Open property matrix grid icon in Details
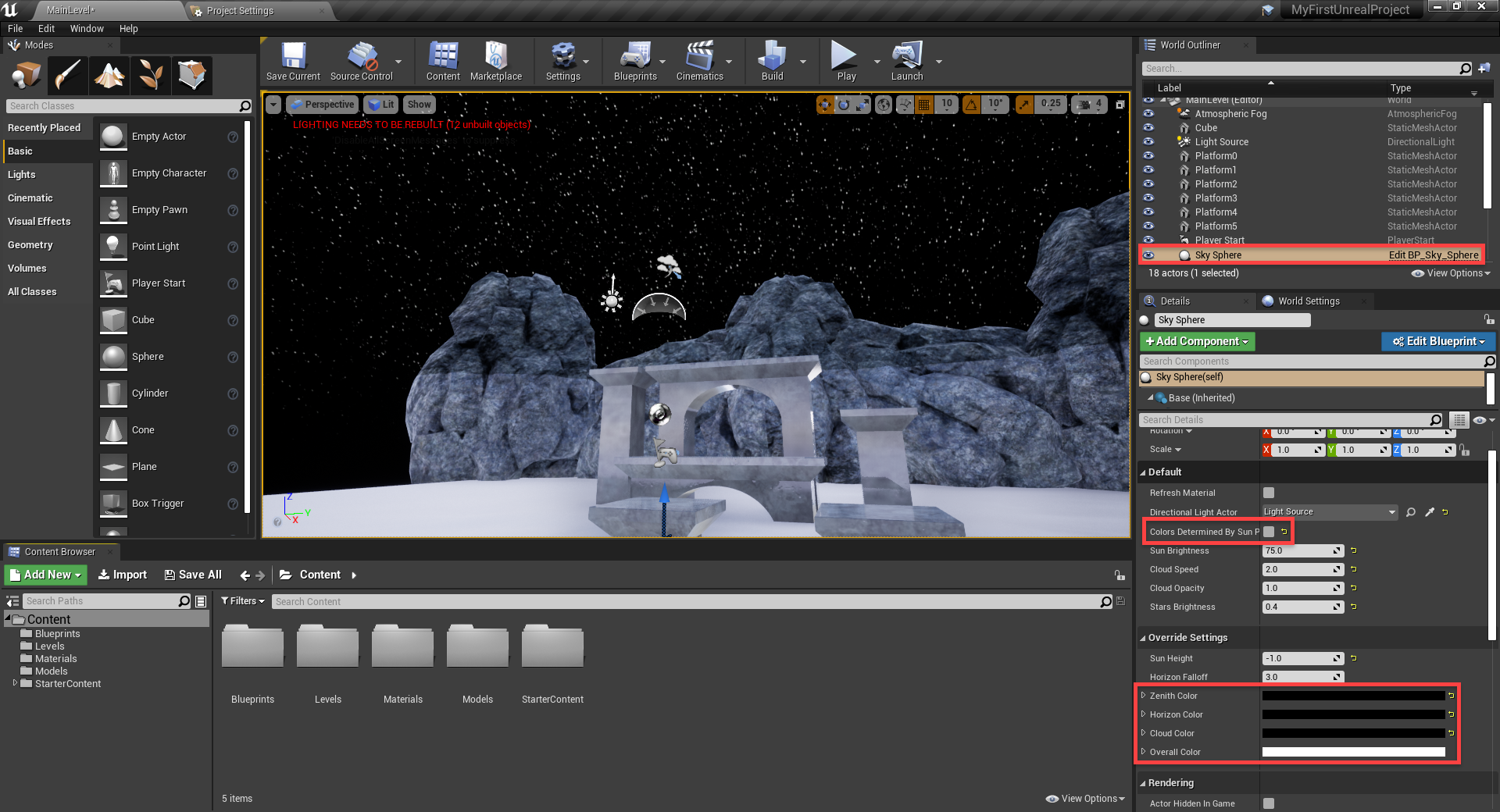This screenshot has width=1500, height=812. [1459, 420]
